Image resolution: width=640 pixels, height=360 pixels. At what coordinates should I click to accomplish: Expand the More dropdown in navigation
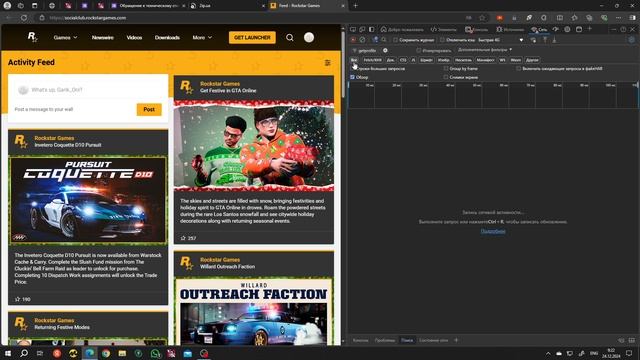pos(202,38)
